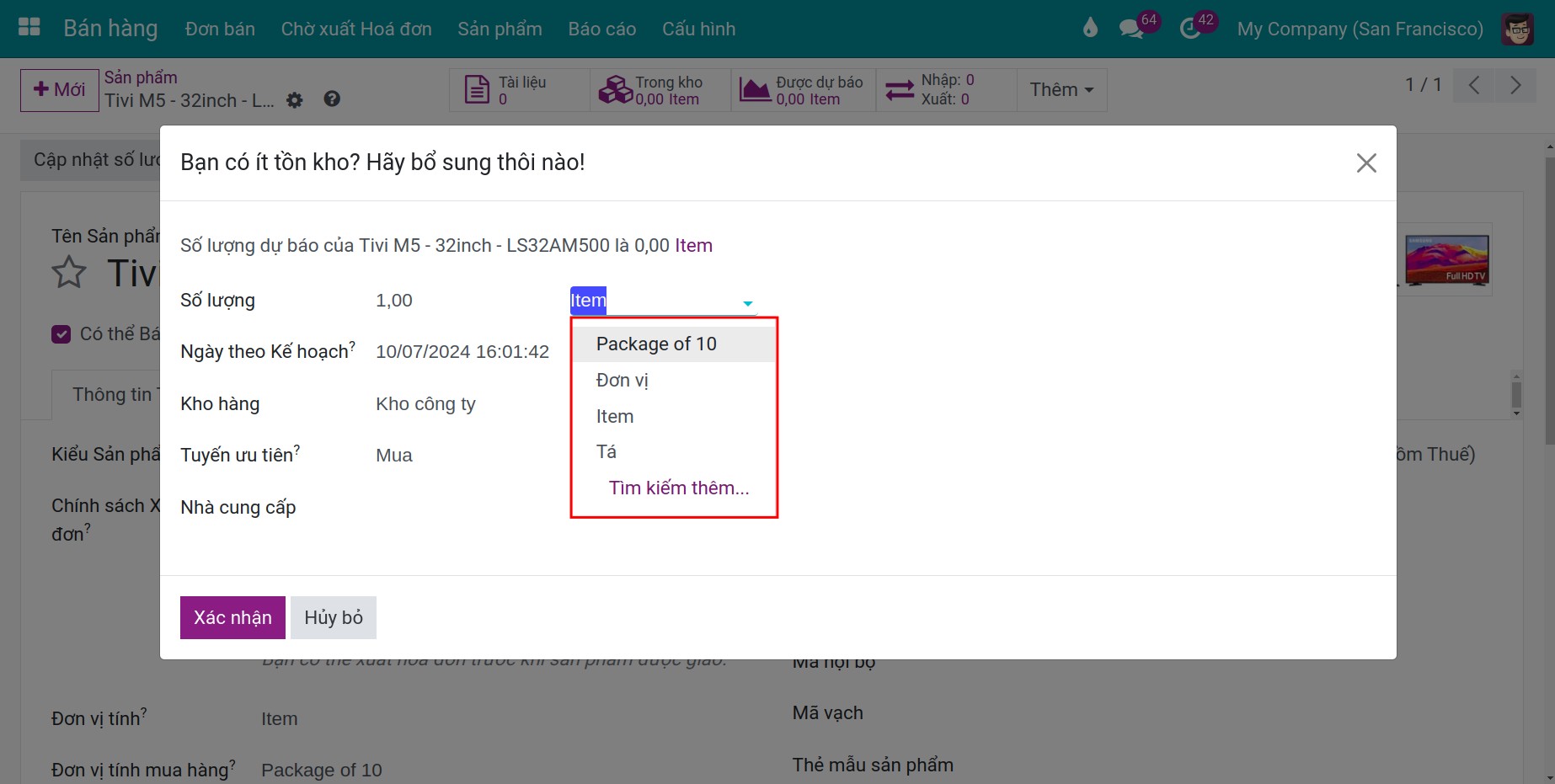
Task: Open the Trong kho stock stat
Action: pyautogui.click(x=660, y=90)
